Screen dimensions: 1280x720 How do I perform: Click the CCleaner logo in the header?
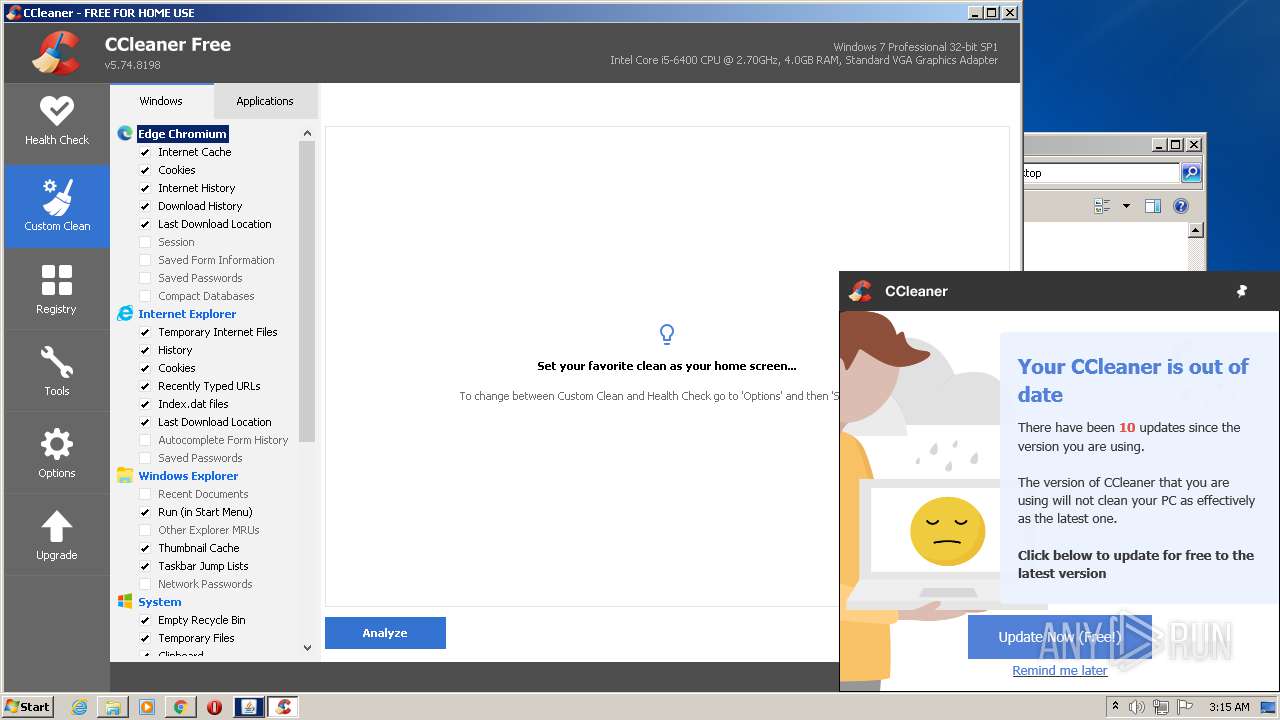tap(56, 53)
